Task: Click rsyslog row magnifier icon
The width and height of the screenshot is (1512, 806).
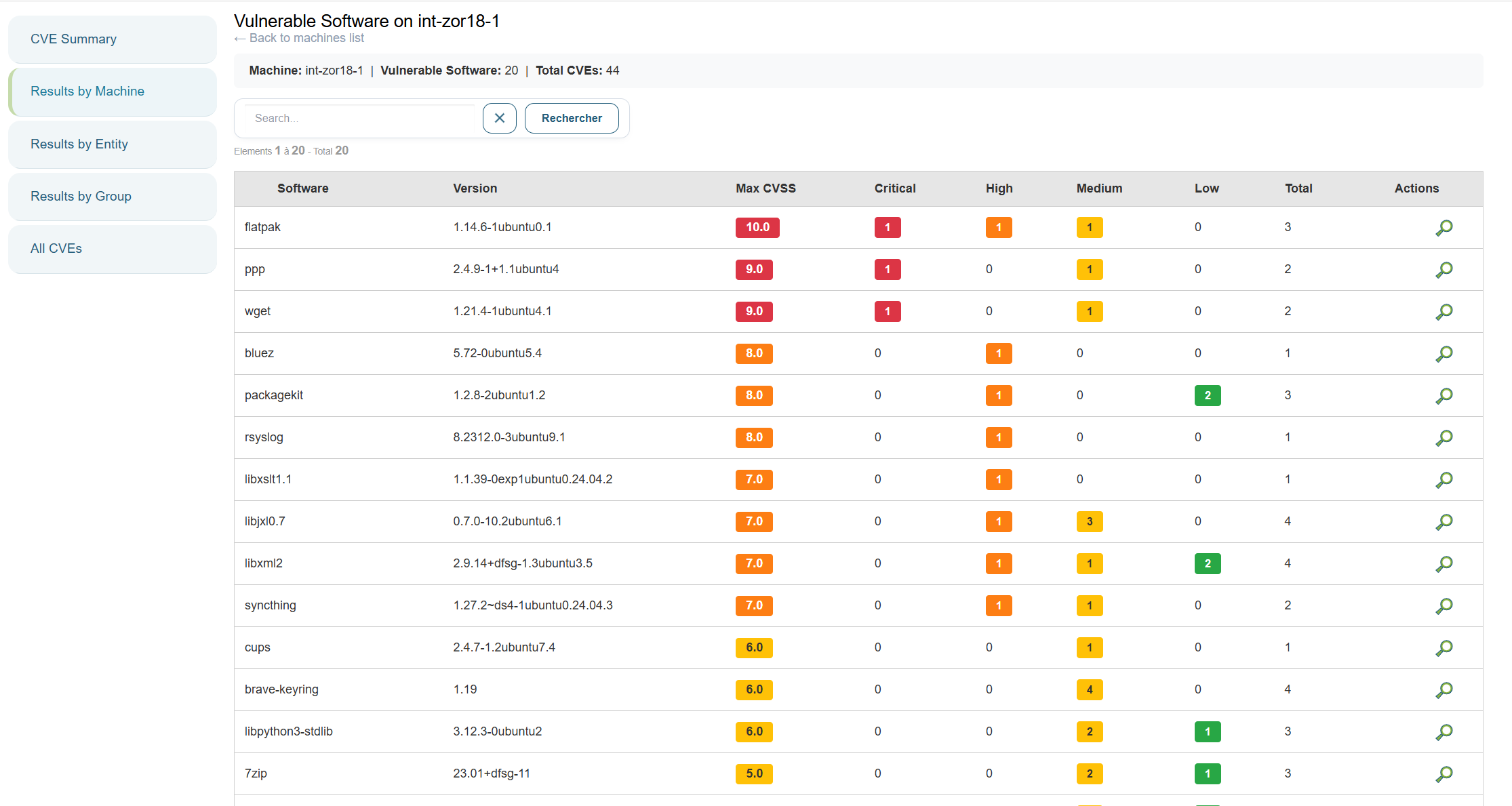Action: [1444, 438]
